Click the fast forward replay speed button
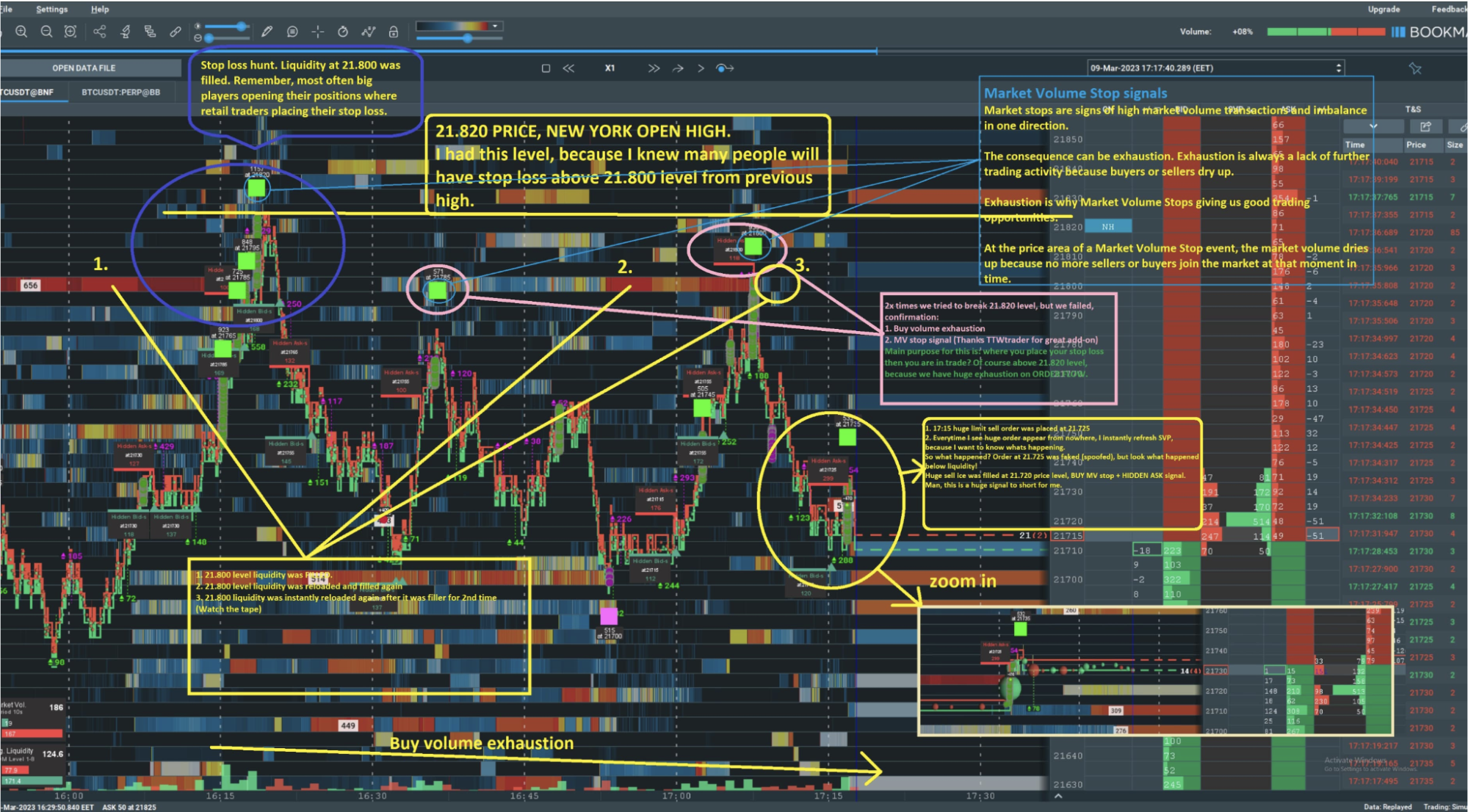The width and height of the screenshot is (1468, 812). point(653,68)
